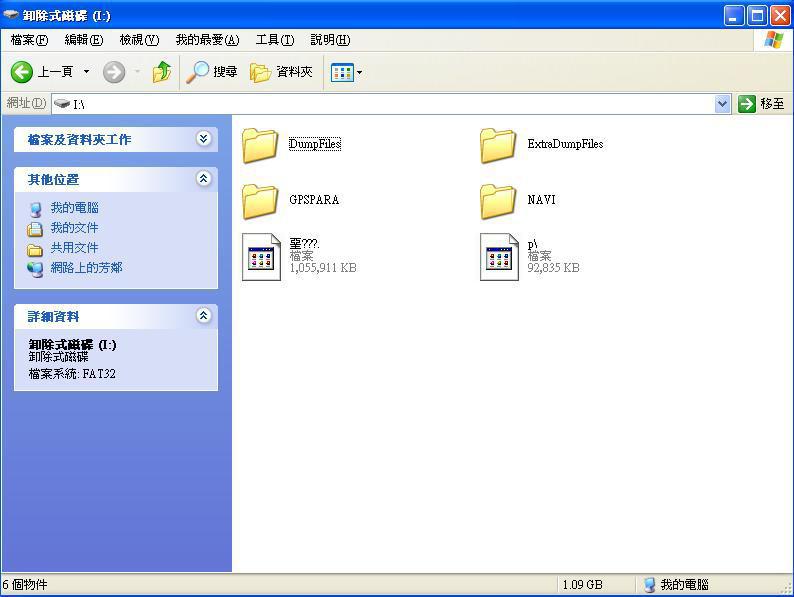Viewport: 794px width, 597px height.
Task: Click the file name p\
Action: tap(532, 244)
